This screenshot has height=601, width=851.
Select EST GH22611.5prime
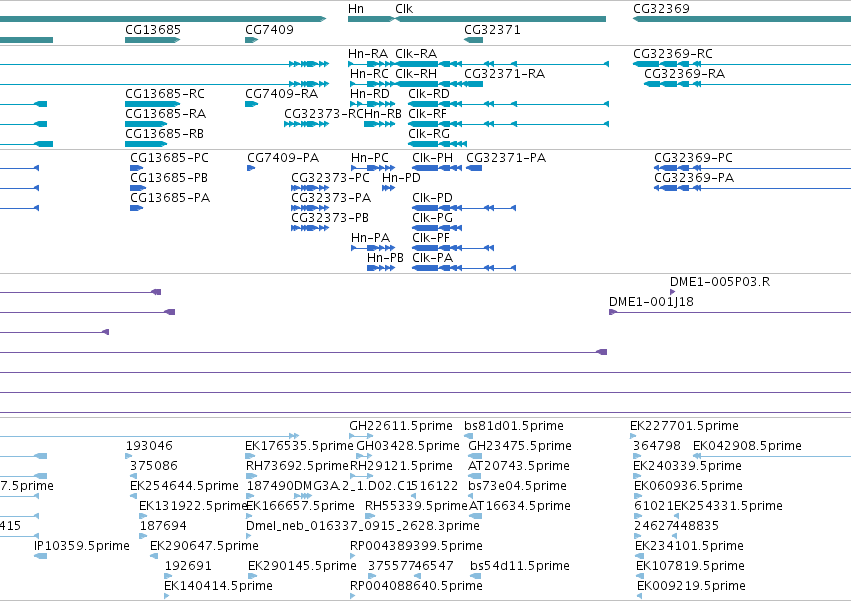point(361,435)
